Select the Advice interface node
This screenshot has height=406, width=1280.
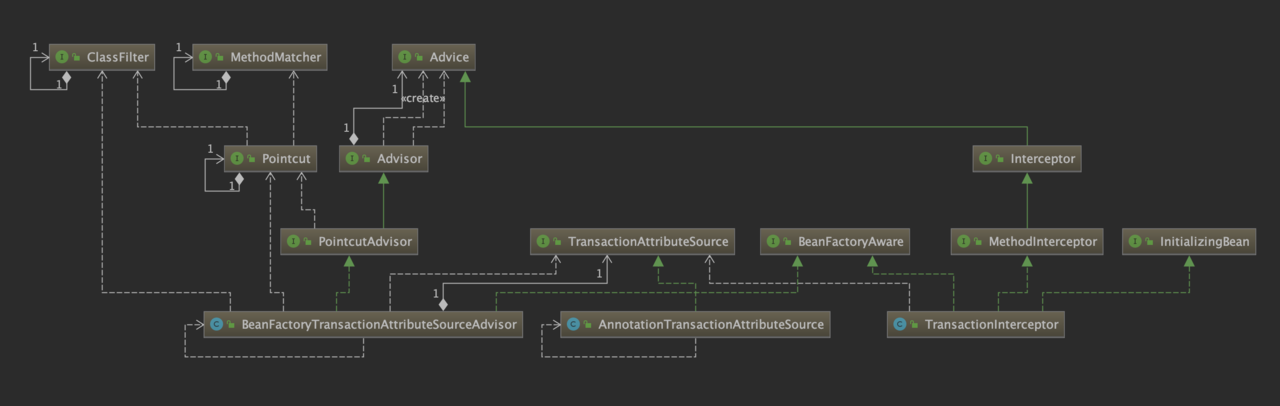pos(433,57)
